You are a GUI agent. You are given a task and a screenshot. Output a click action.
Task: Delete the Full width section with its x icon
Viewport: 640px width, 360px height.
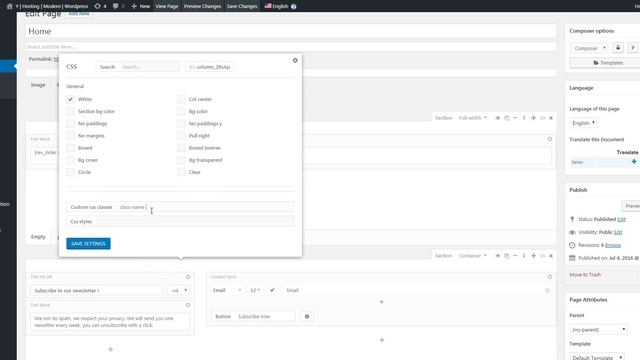coord(551,118)
